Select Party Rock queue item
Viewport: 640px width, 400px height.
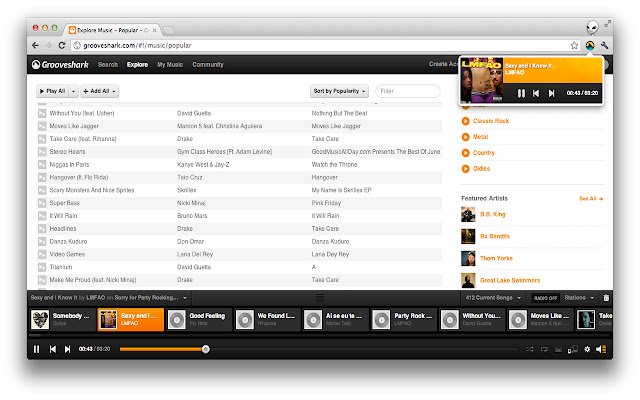click(x=404, y=320)
